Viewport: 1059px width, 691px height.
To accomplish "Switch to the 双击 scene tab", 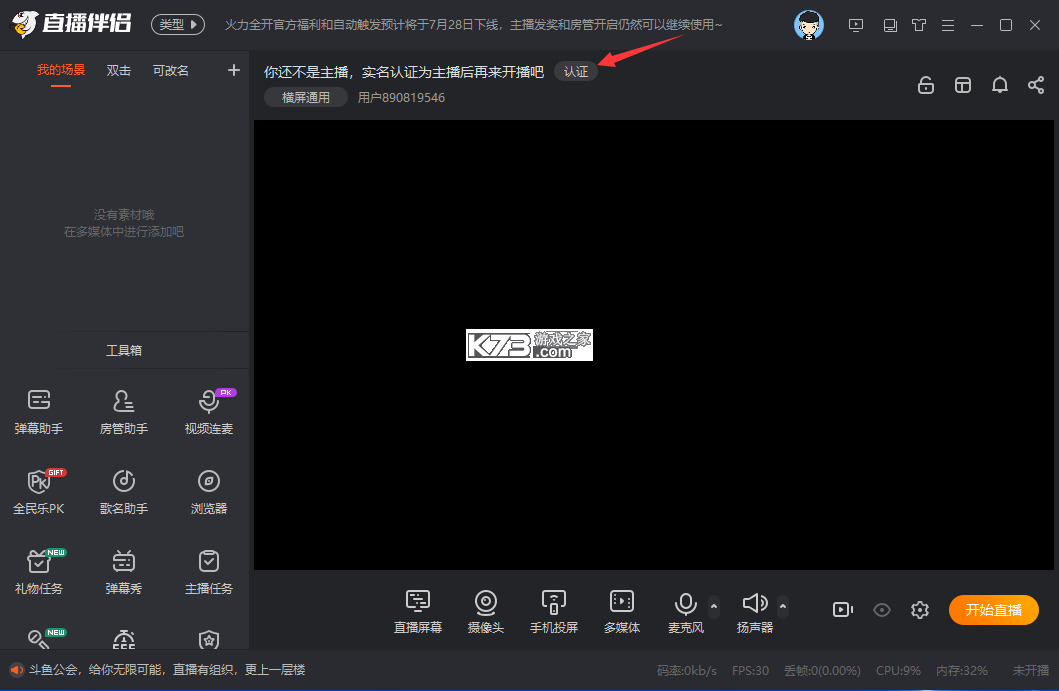I will (119, 70).
